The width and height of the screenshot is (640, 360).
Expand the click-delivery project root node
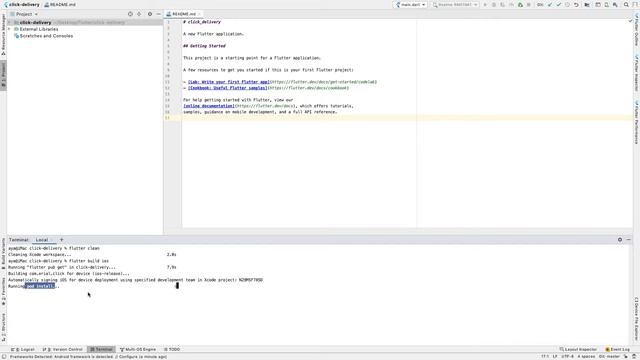[x=10, y=22]
